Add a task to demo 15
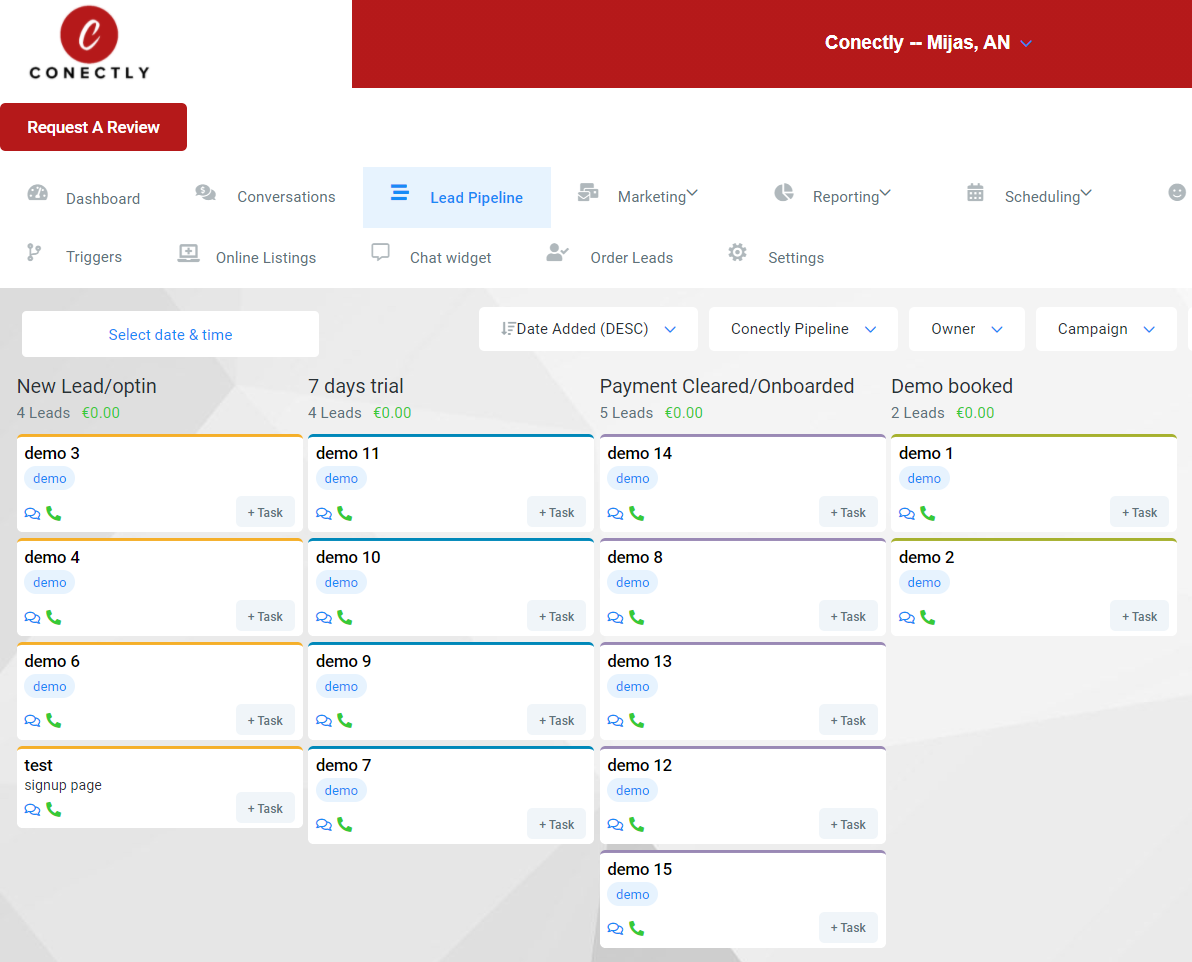The image size is (1192, 962). click(x=848, y=928)
